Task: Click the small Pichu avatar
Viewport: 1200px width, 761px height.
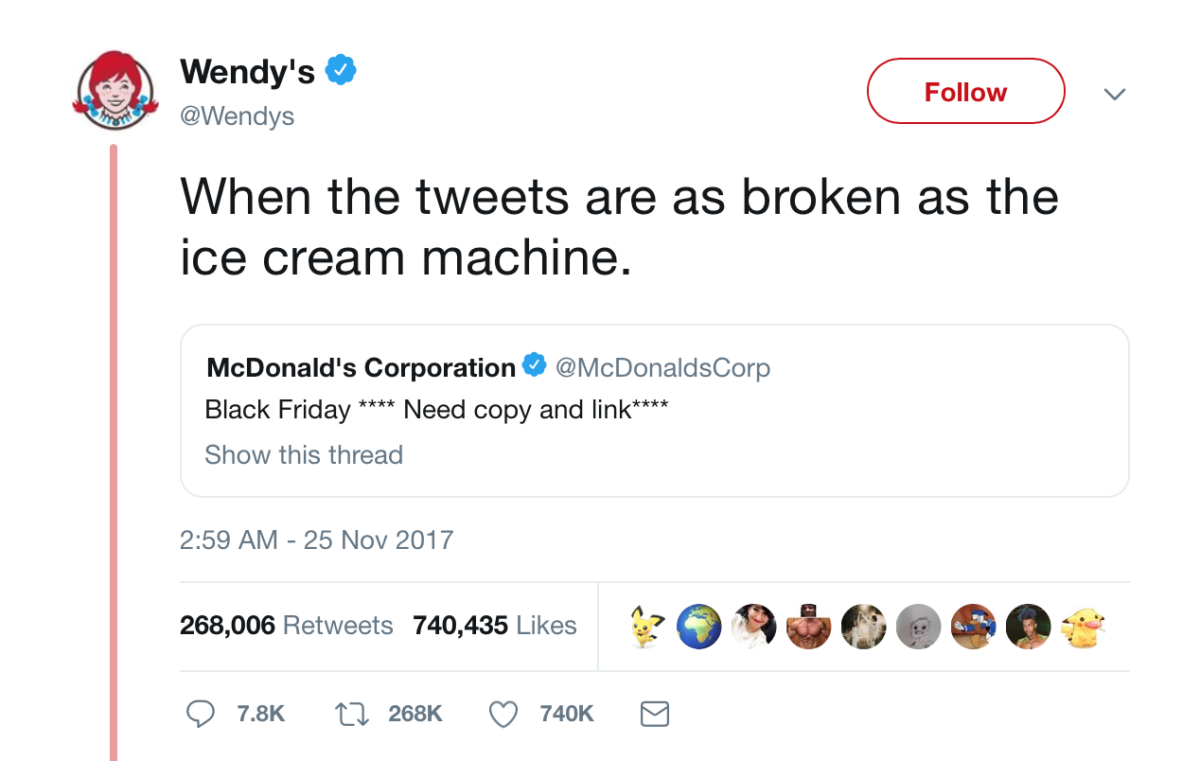Action: click(645, 626)
